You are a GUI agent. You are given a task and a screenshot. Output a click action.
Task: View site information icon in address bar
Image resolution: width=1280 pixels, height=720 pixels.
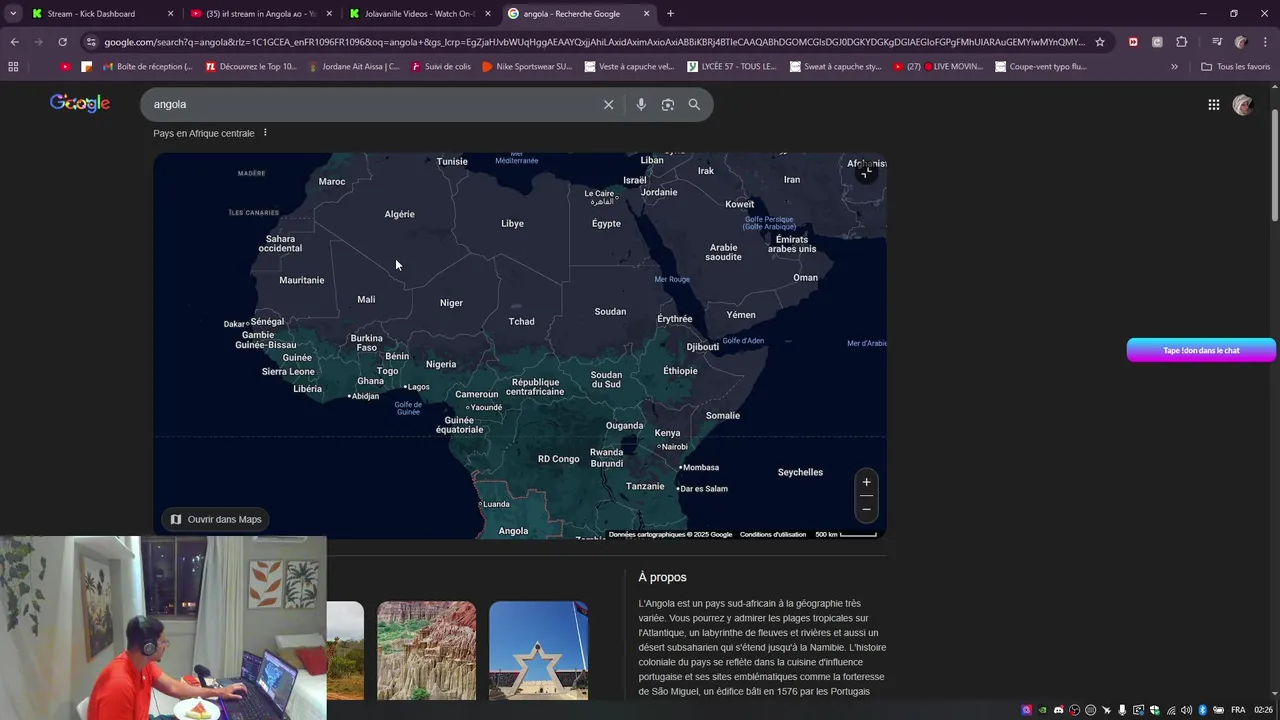point(91,42)
